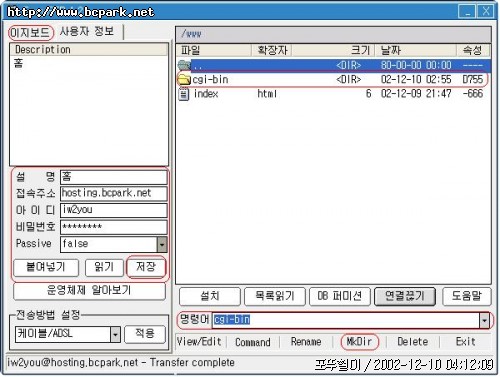Close the bcpark.net window
Image resolution: width=500 pixels, height=377 pixels.
(486, 12)
